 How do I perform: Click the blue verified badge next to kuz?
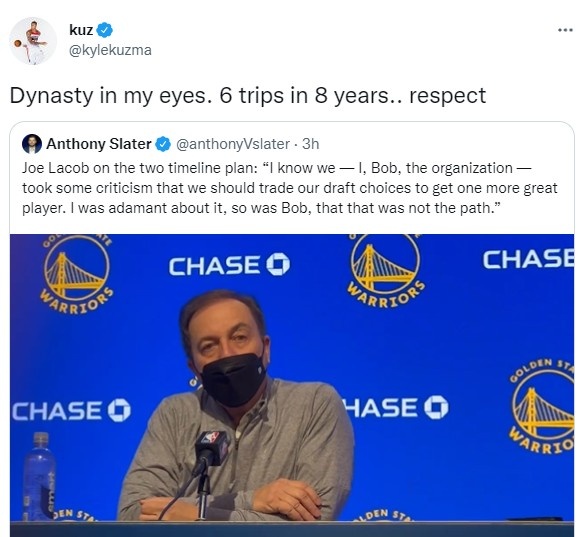105,30
